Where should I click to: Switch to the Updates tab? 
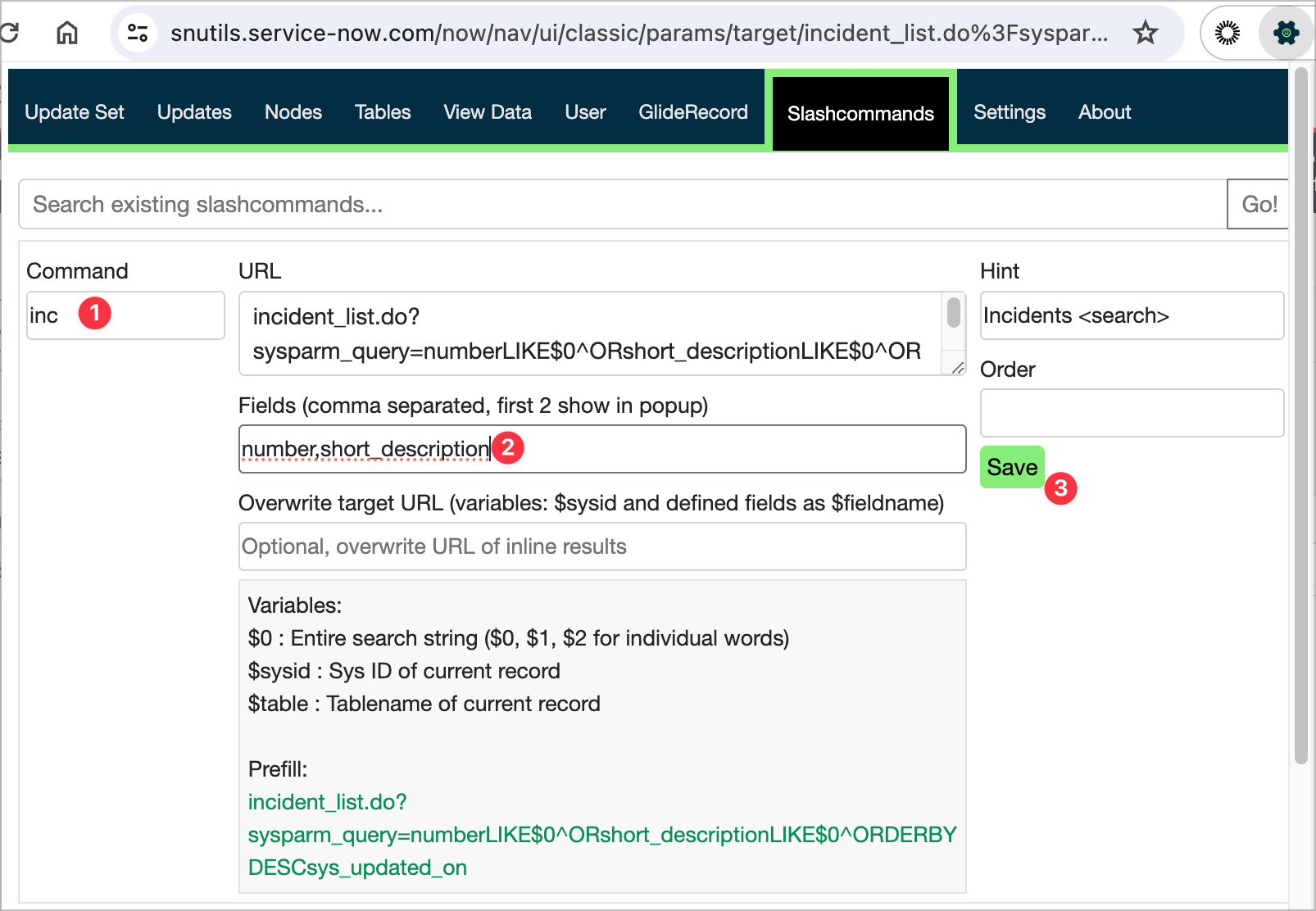194,112
